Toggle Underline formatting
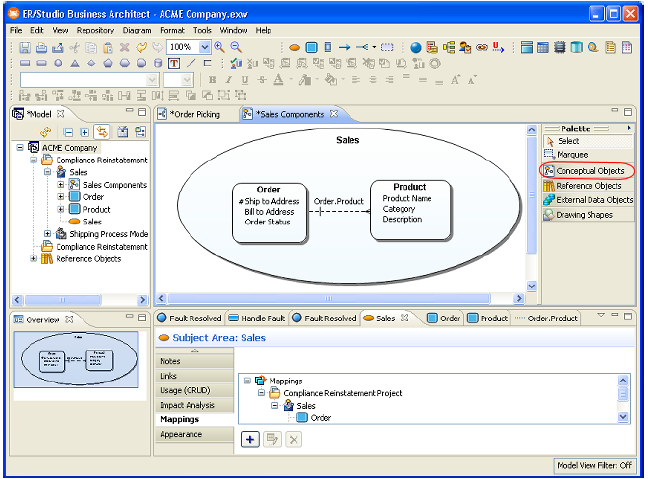This screenshot has height=479, width=648. (245, 80)
